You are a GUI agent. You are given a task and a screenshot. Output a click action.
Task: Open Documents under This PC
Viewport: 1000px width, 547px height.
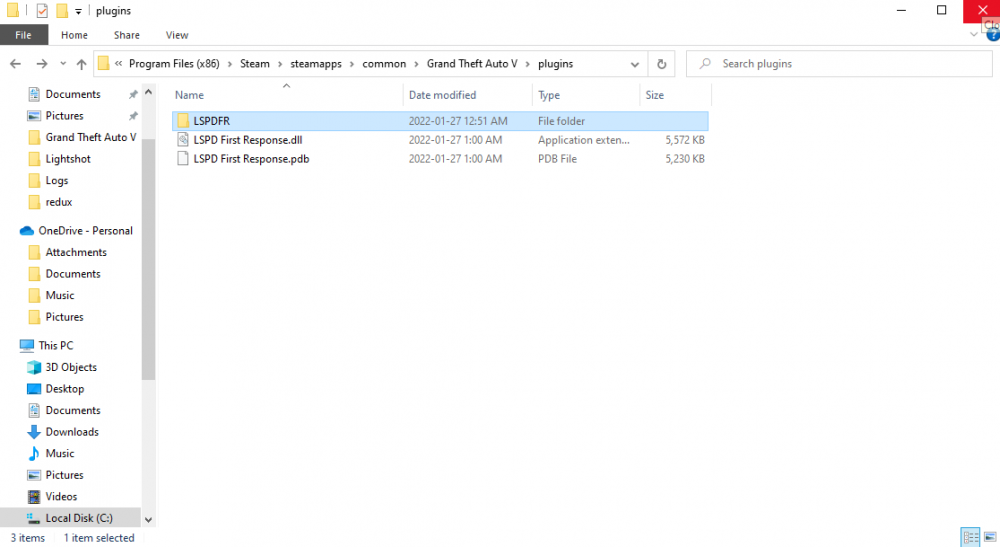coord(73,411)
